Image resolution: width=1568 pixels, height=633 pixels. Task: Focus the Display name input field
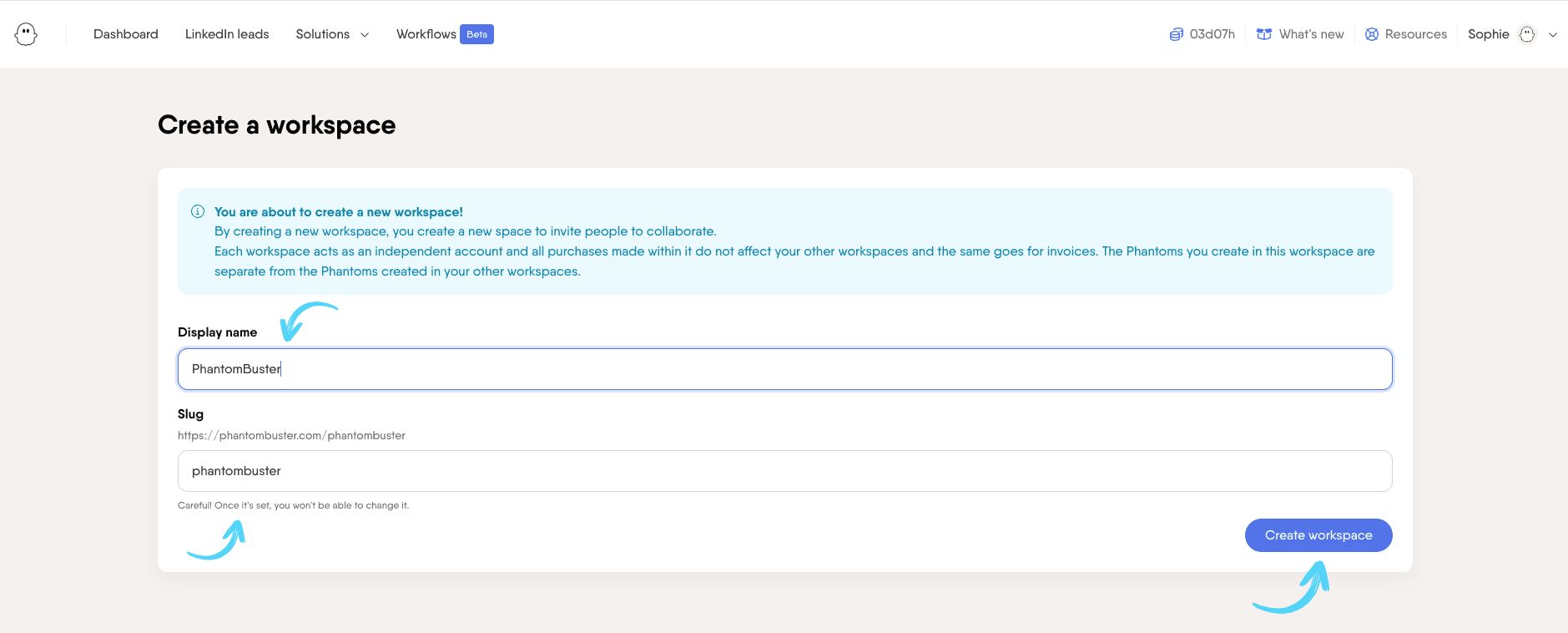pyautogui.click(x=784, y=369)
